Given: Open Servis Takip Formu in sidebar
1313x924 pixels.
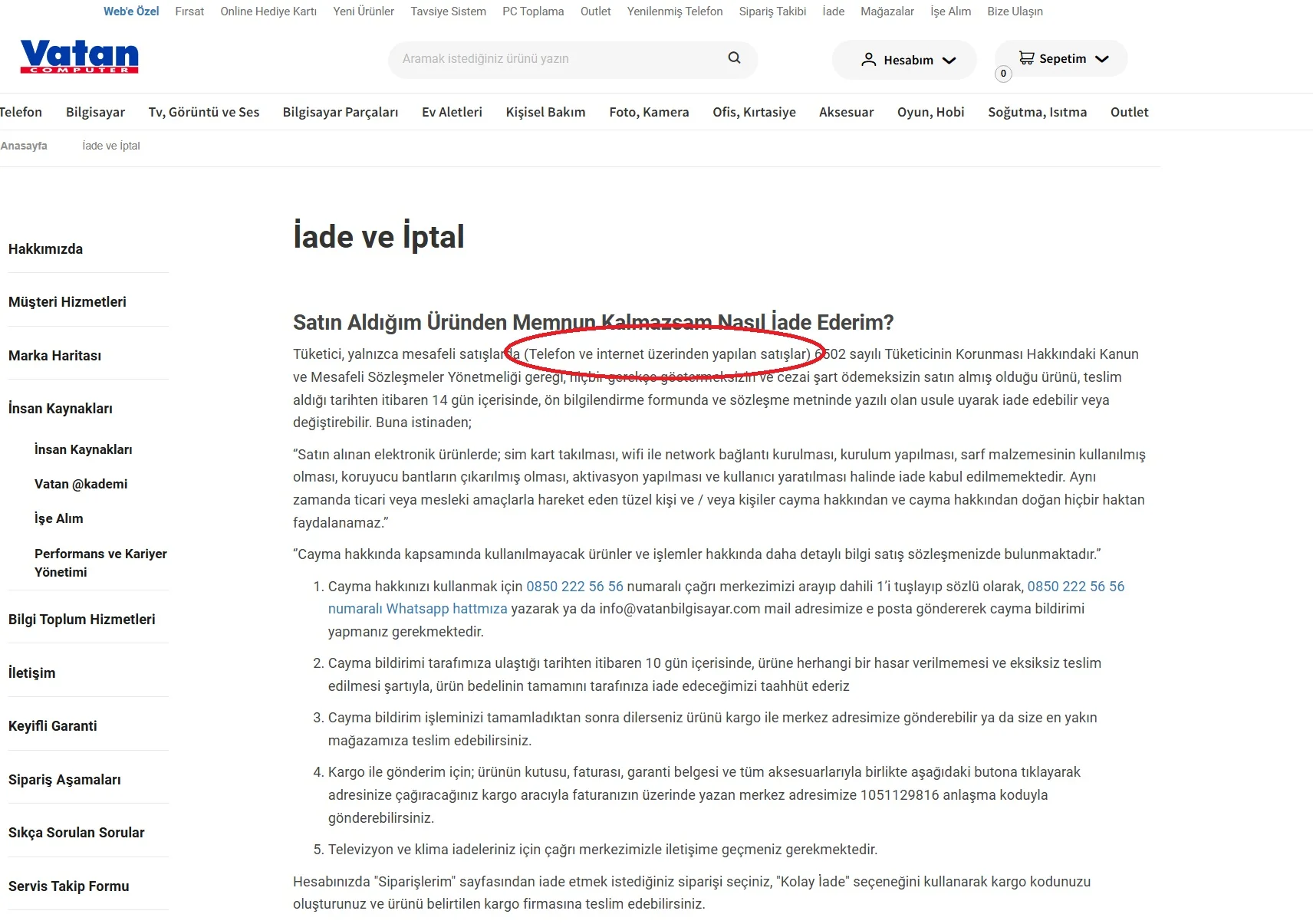Looking at the screenshot, I should coord(69,886).
